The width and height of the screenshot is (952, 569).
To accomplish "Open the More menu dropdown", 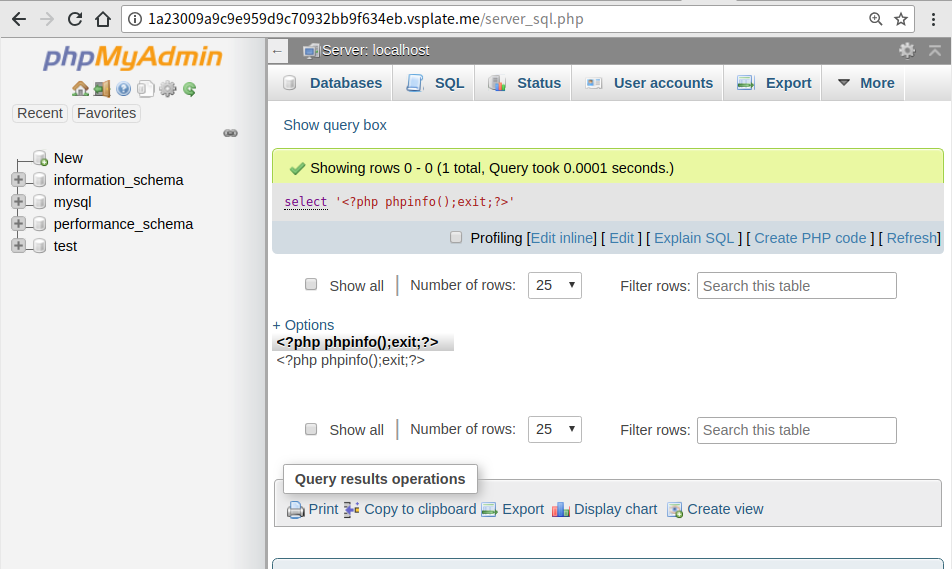I will click(x=866, y=83).
